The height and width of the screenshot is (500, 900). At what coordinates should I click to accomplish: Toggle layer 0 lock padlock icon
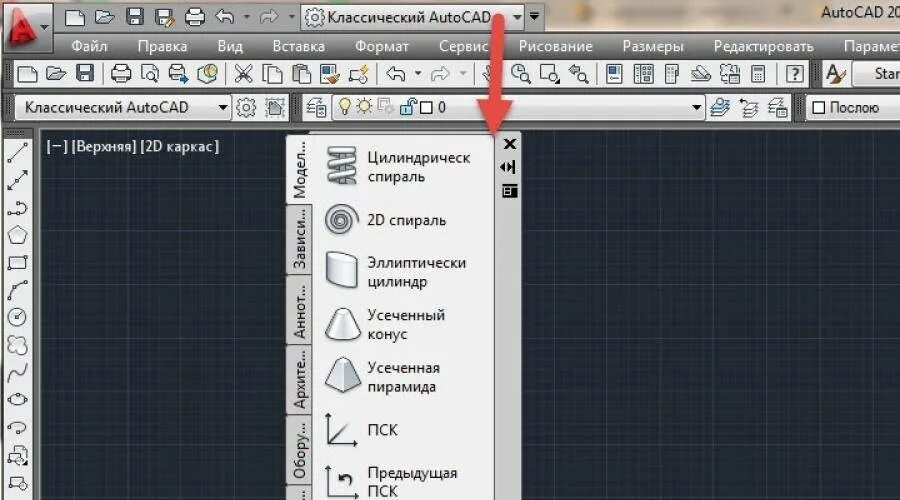click(408, 107)
